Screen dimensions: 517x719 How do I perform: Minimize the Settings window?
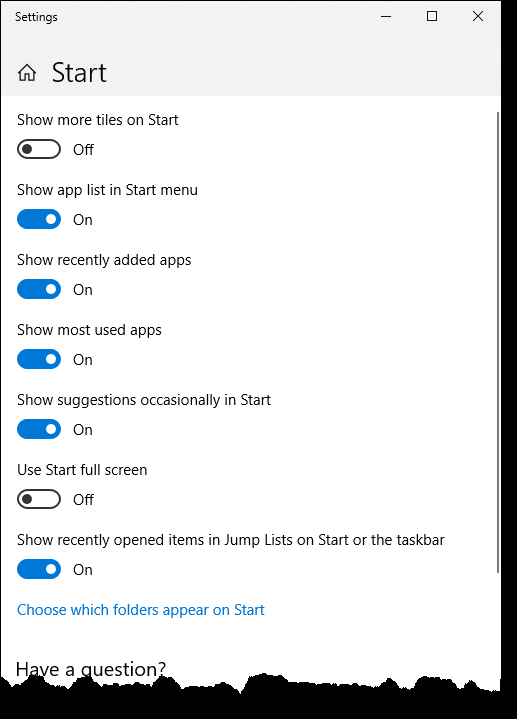pyautogui.click(x=386, y=17)
